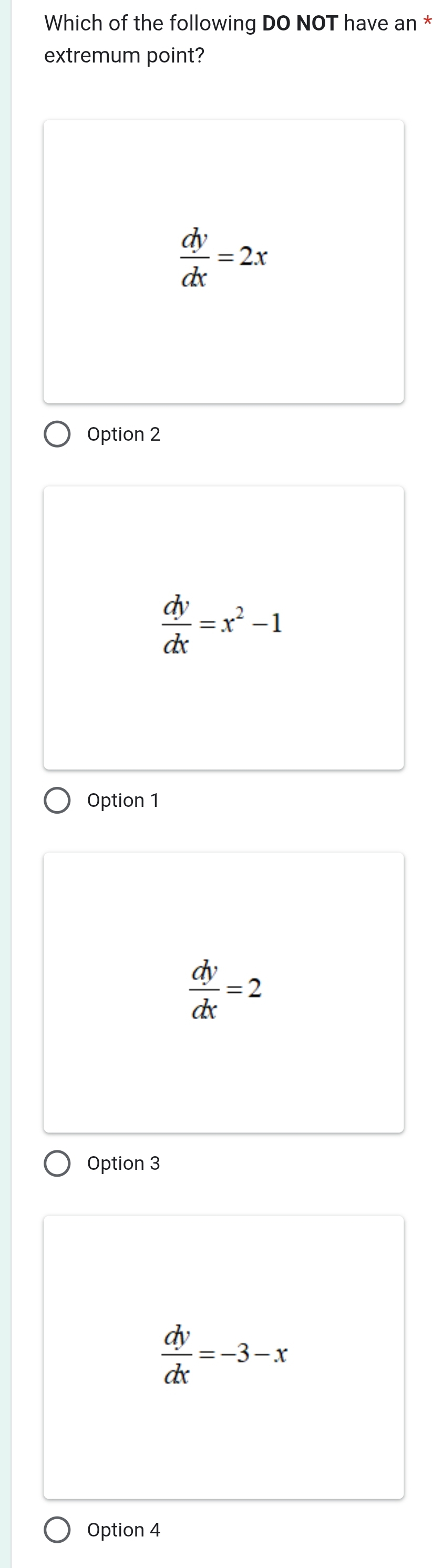Image resolution: width=433 pixels, height=1568 pixels.
Task: Select the Option 4 radio button
Action: point(58,1530)
